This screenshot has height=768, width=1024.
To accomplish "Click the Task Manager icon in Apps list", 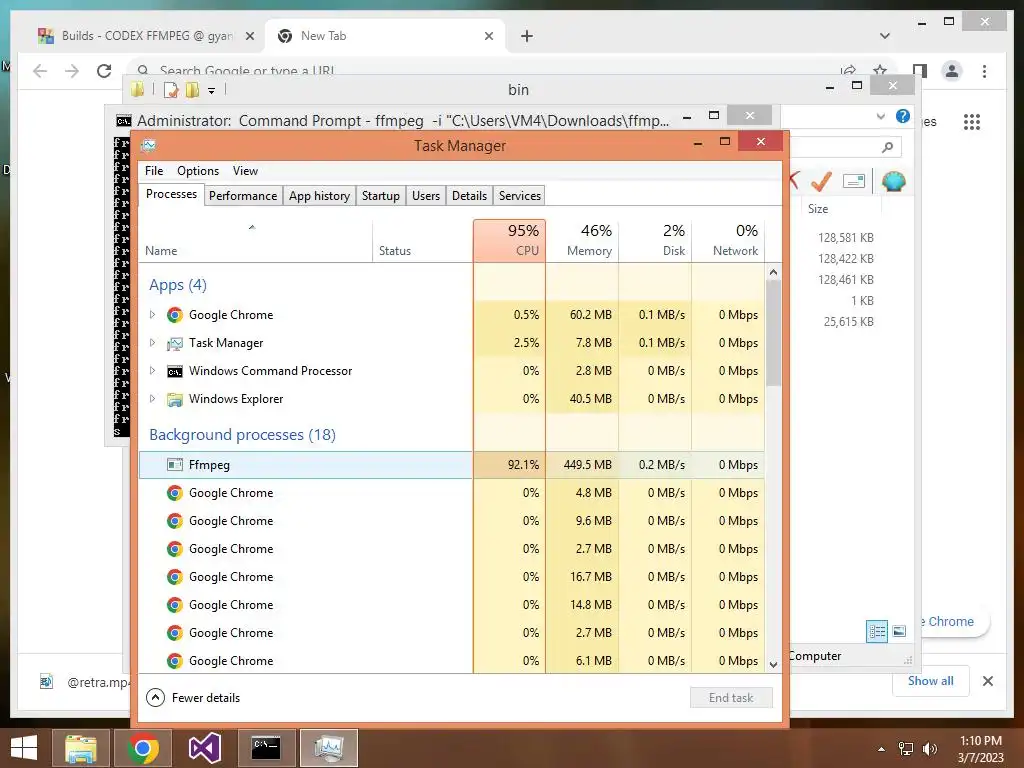I will 174,343.
